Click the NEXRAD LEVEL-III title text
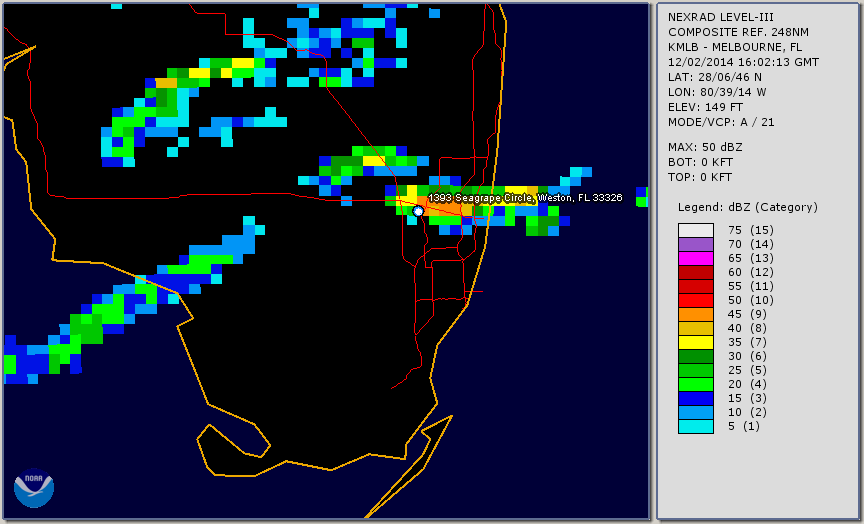This screenshot has height=524, width=864. point(721,17)
